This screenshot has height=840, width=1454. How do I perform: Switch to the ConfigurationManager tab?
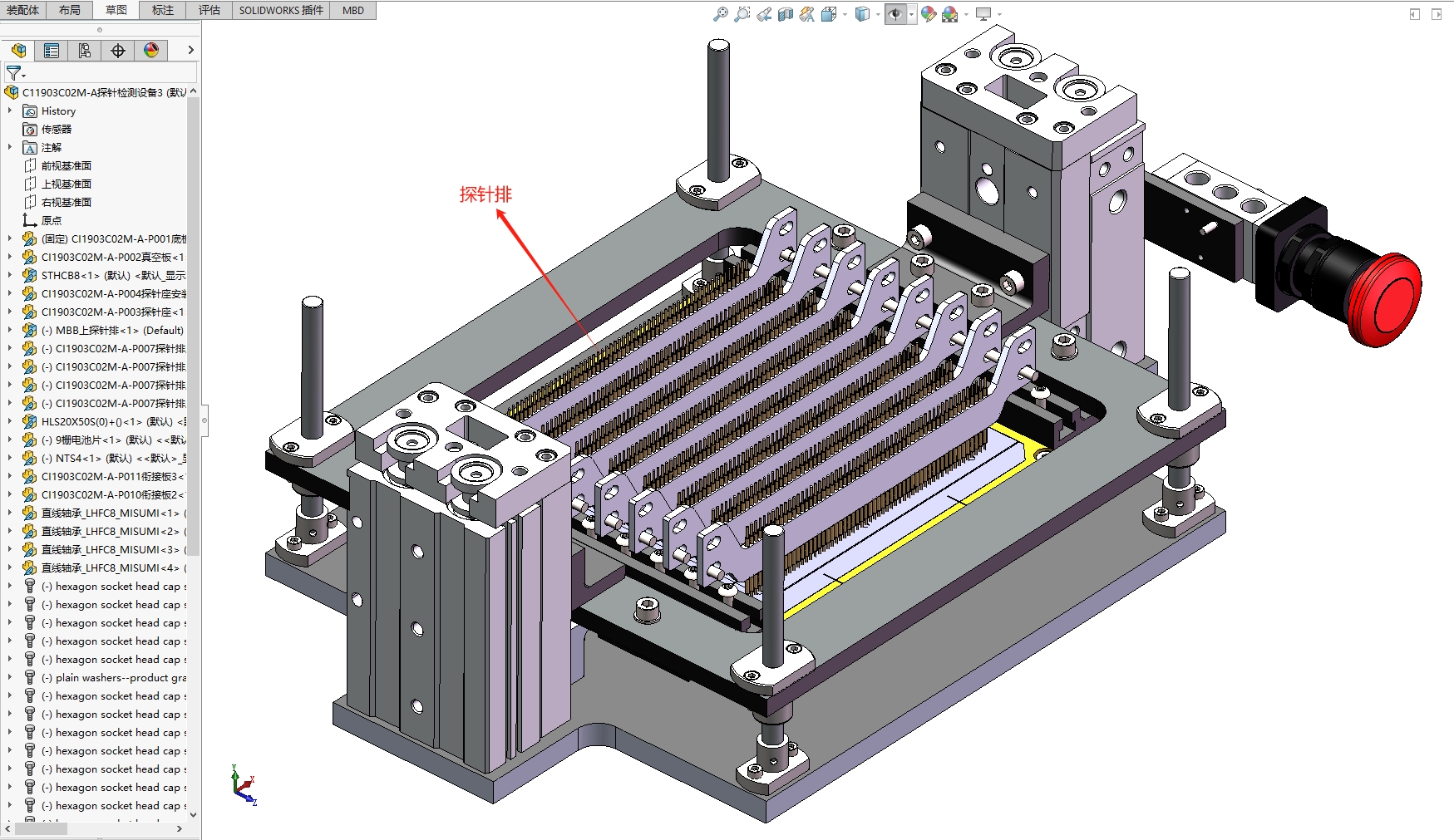tap(85, 51)
